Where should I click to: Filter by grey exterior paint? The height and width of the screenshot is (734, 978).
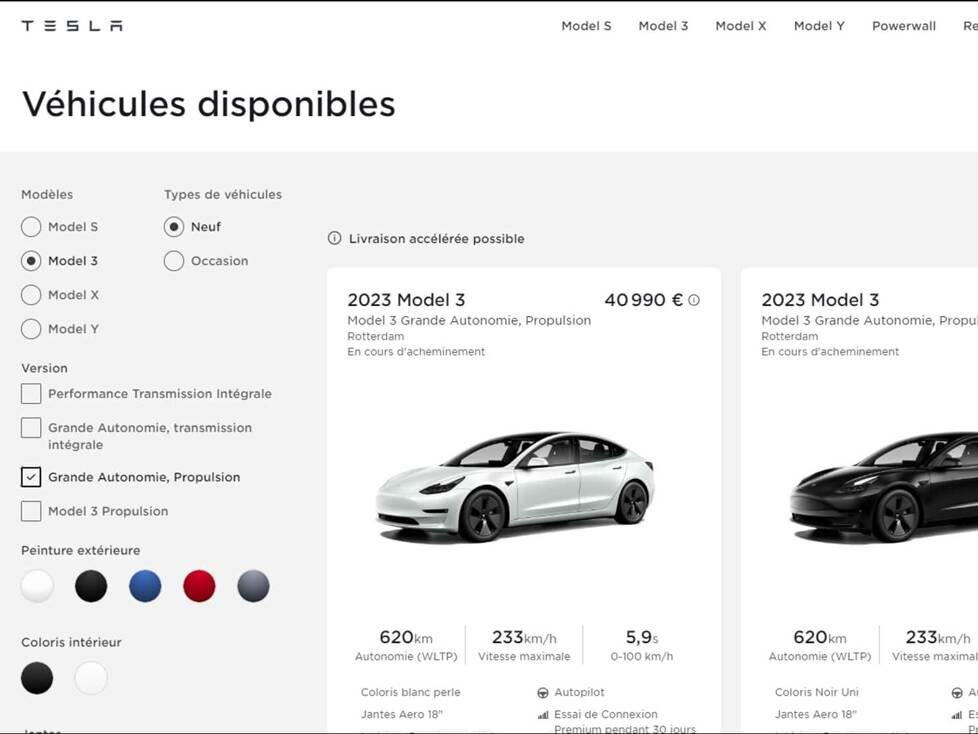pos(254,586)
